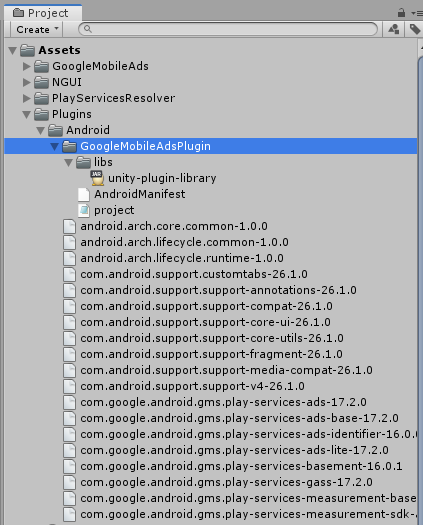Select the AndroidManifest file name
Image resolution: width=423 pixels, height=525 pixels.
[140, 194]
